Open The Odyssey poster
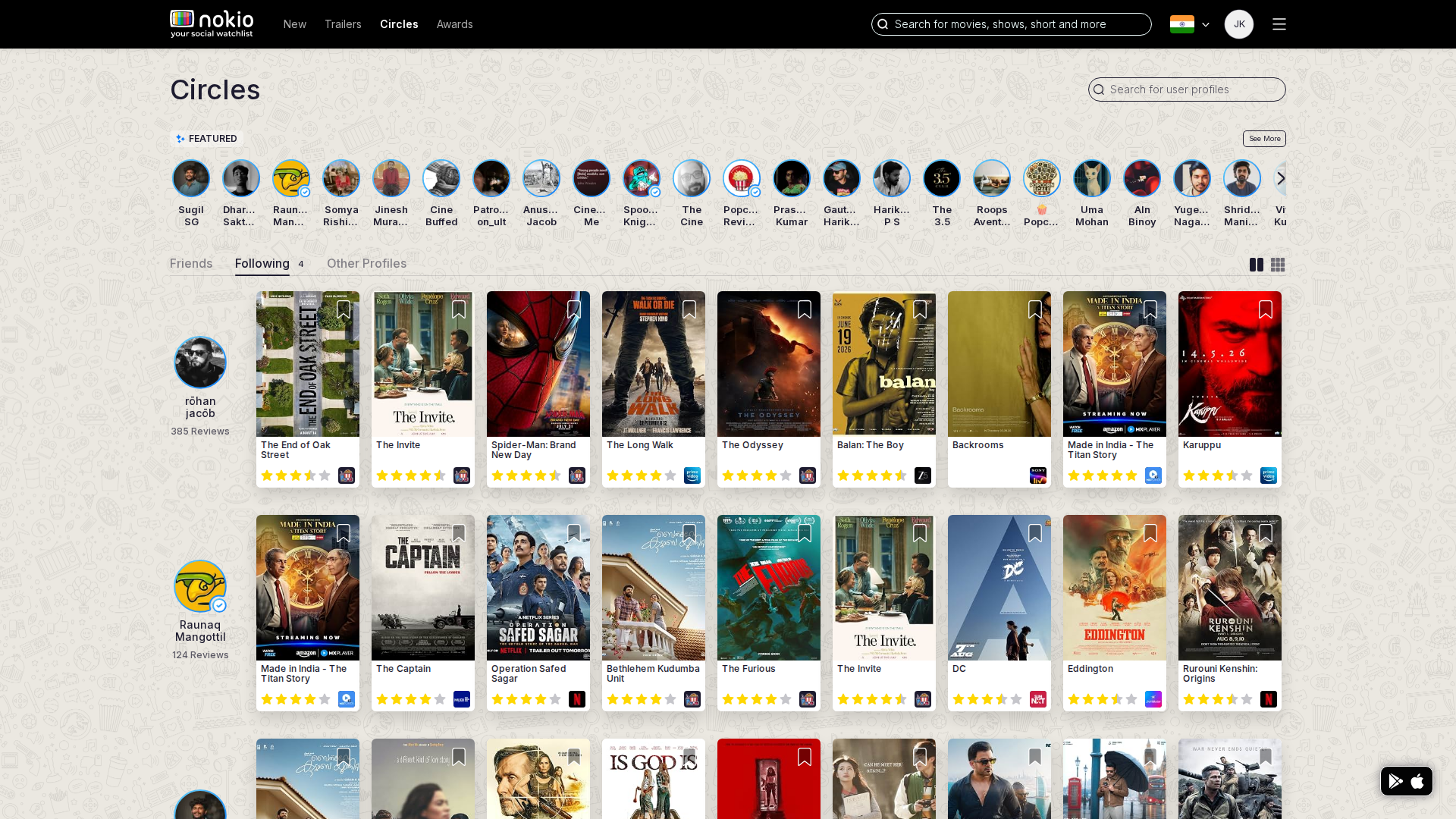The width and height of the screenshot is (1456, 819). [x=769, y=364]
